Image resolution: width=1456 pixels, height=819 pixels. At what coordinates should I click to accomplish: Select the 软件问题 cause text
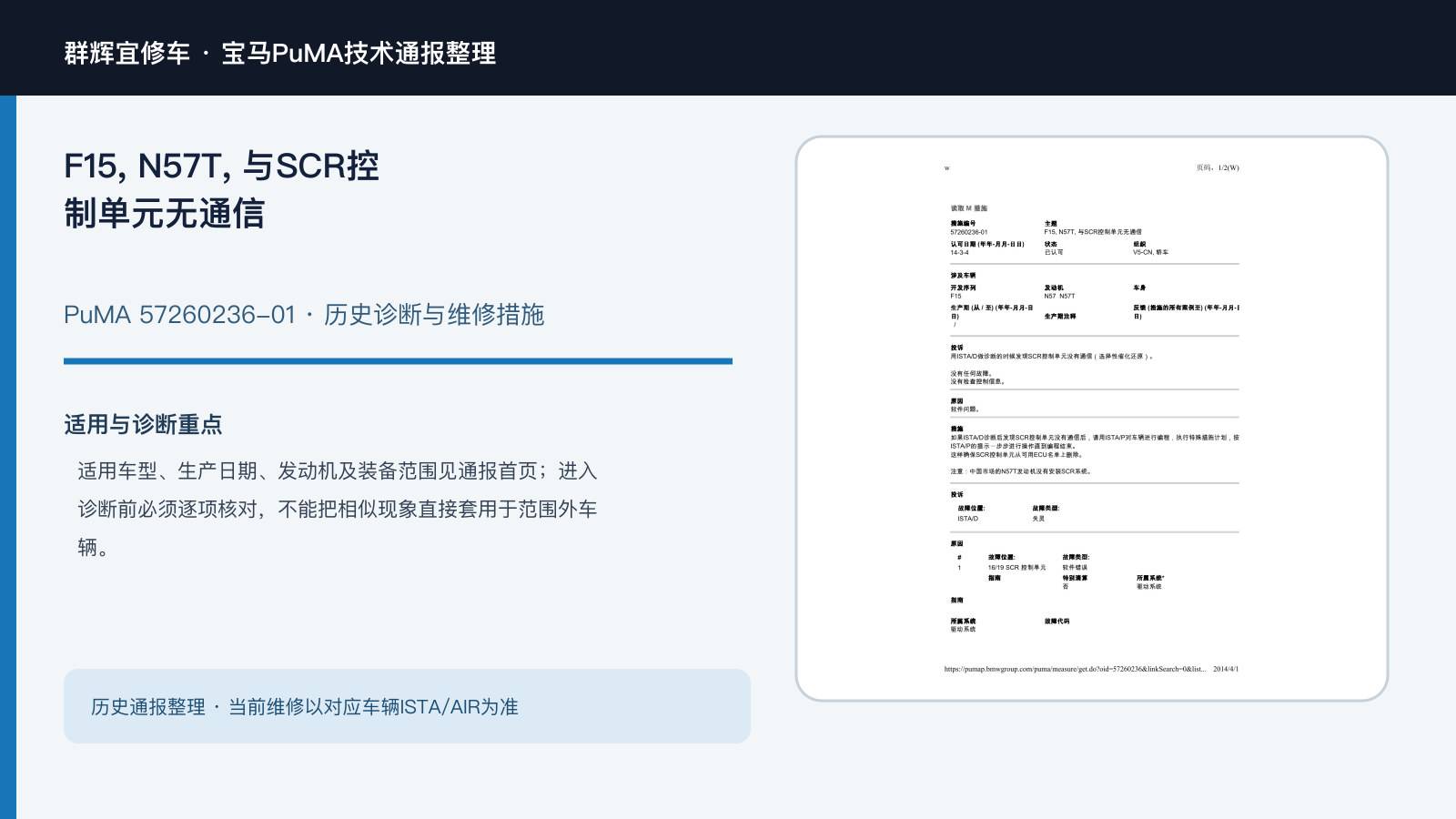965,409
